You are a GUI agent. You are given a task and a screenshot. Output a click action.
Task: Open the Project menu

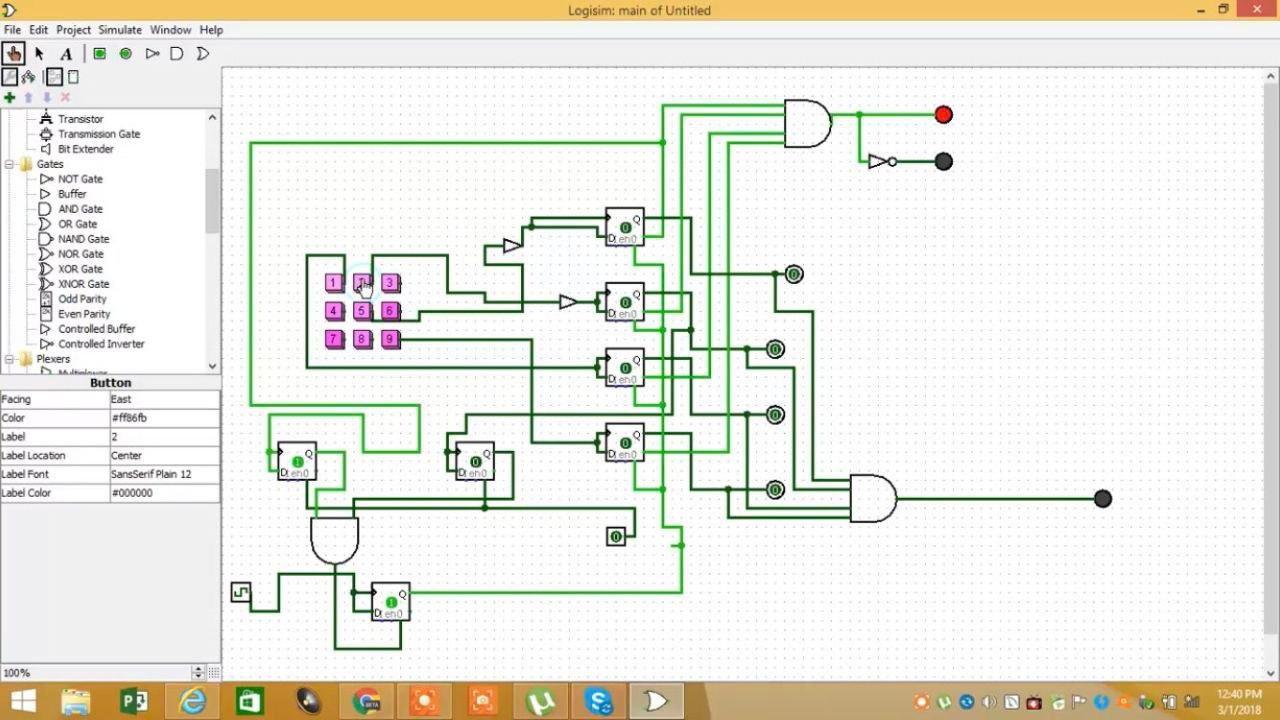73,29
